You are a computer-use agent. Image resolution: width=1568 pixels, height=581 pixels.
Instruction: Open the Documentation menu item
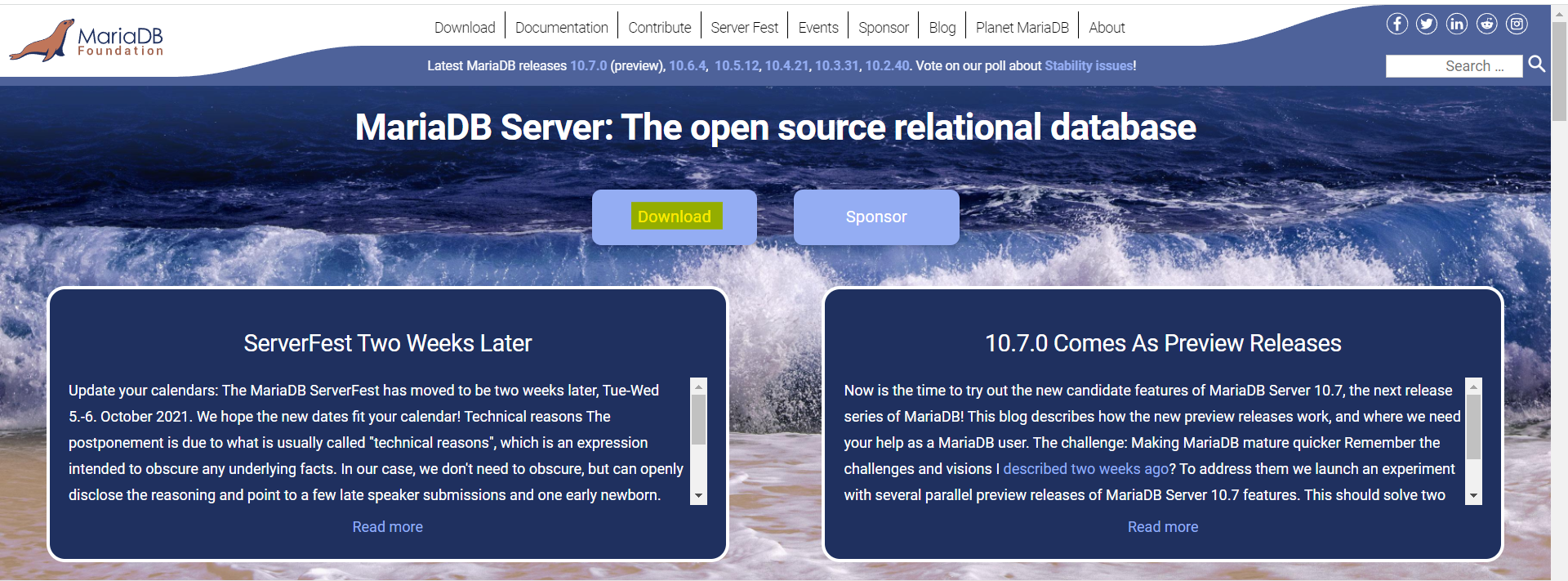pyautogui.click(x=562, y=27)
